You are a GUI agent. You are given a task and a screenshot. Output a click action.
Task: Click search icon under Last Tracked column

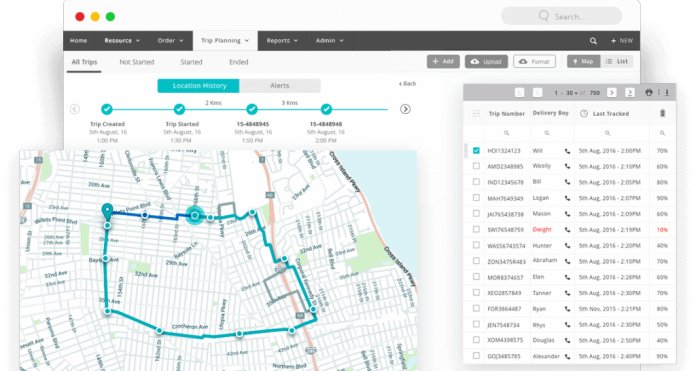click(607, 133)
